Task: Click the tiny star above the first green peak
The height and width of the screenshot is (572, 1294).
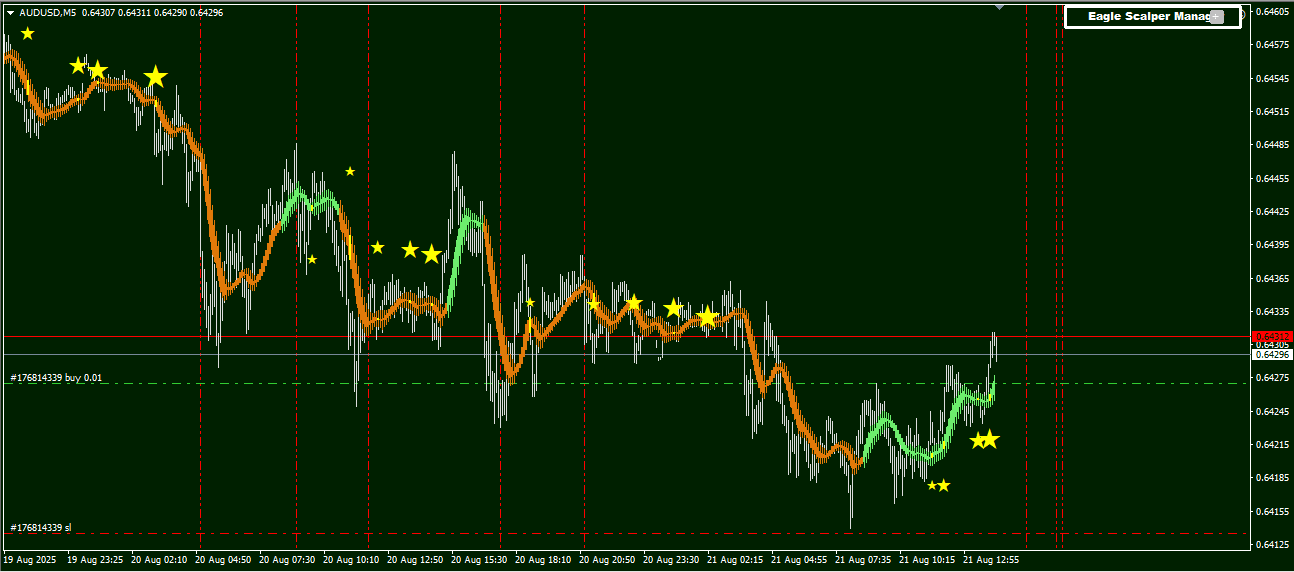Action: coord(350,171)
